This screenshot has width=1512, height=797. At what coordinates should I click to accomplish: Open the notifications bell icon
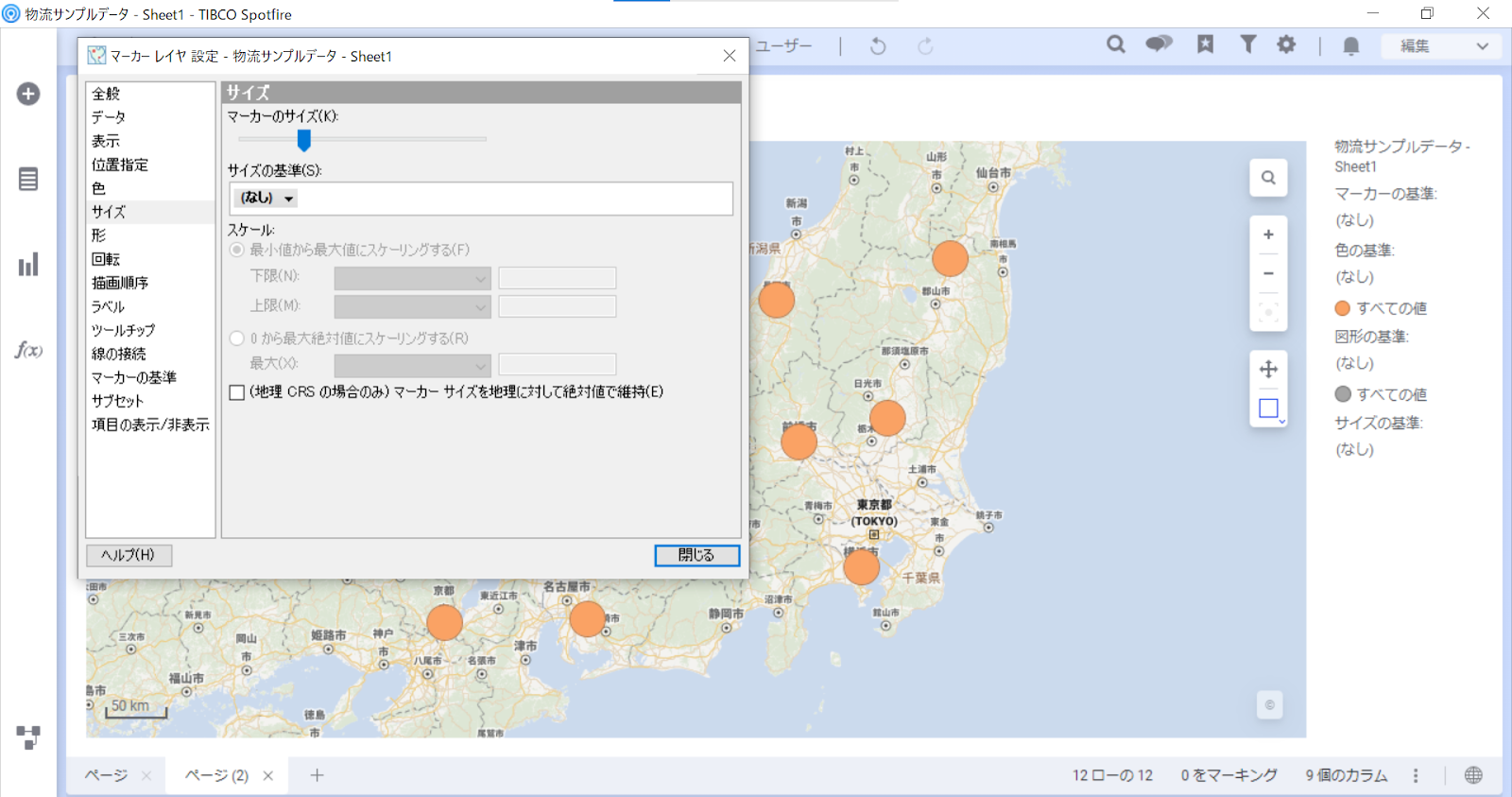pyautogui.click(x=1351, y=45)
